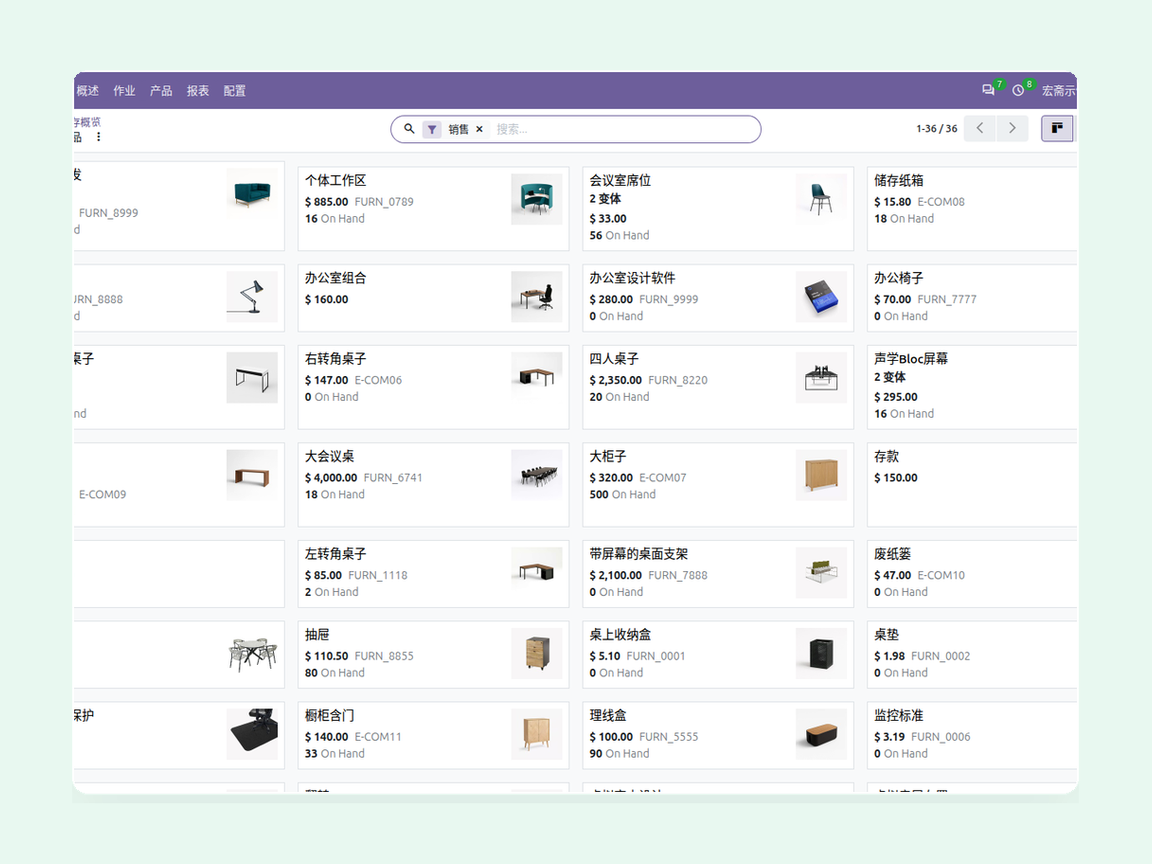Click the 搜索 search input field
1152x864 pixels.
(623, 129)
